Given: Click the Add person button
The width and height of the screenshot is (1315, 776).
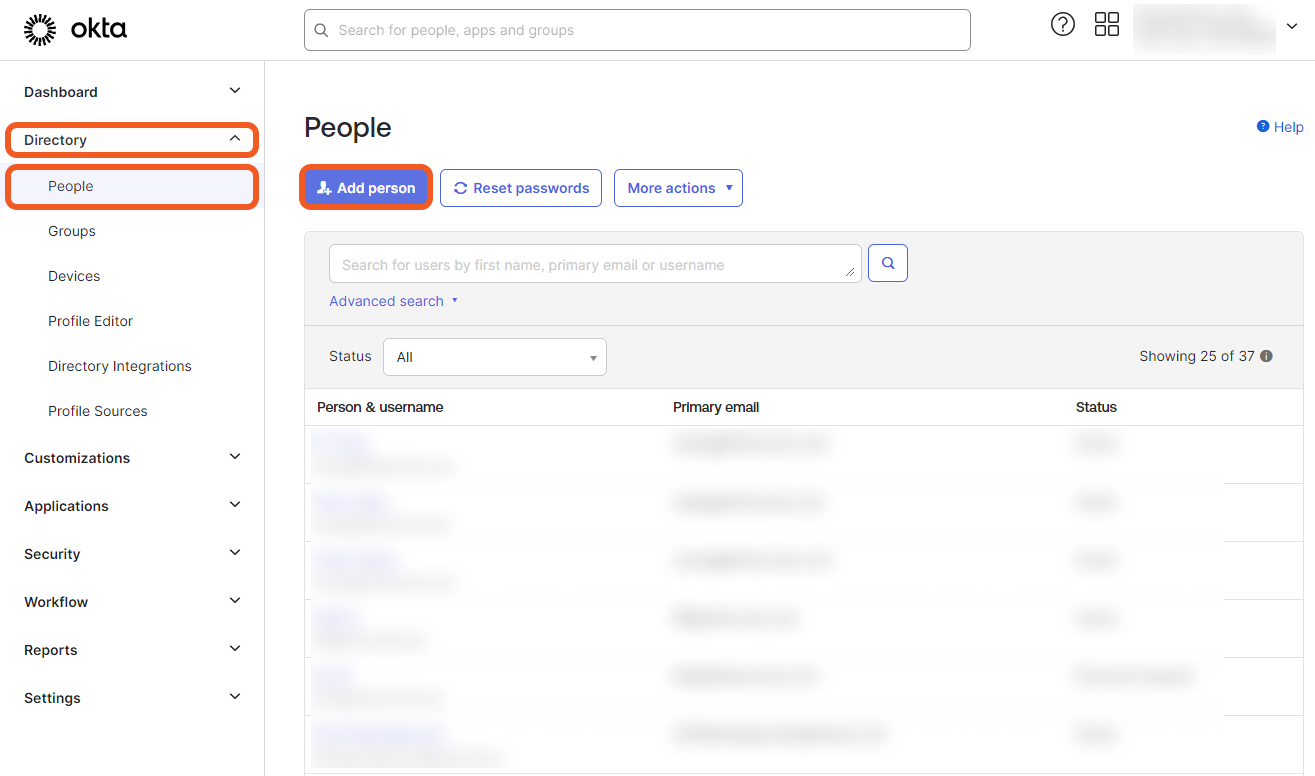Looking at the screenshot, I should pos(366,188).
